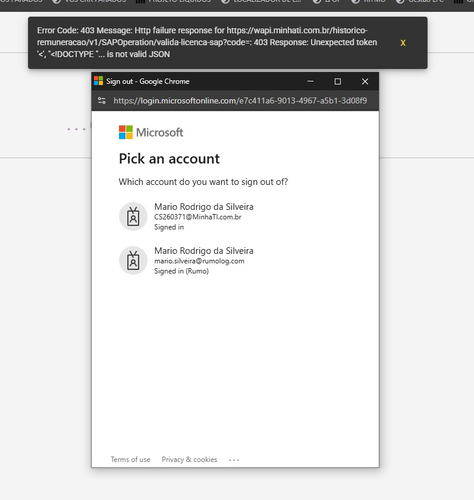Close the Sign out Chrome window

(365, 81)
